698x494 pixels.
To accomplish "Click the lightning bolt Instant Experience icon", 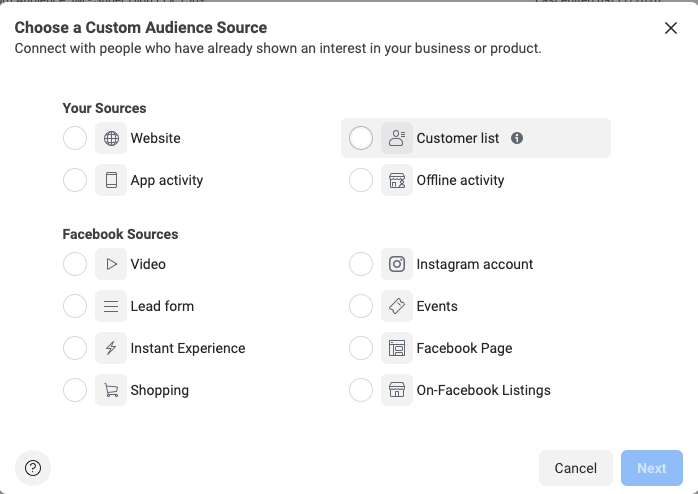I will click(x=111, y=348).
